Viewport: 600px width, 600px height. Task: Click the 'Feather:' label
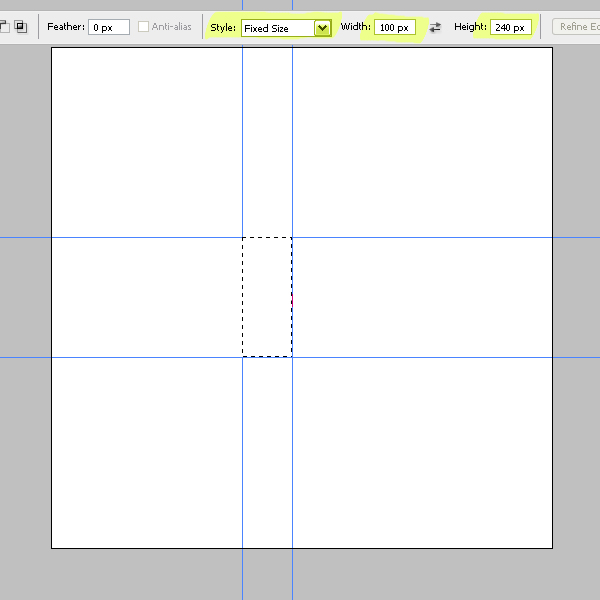pyautogui.click(x=66, y=27)
